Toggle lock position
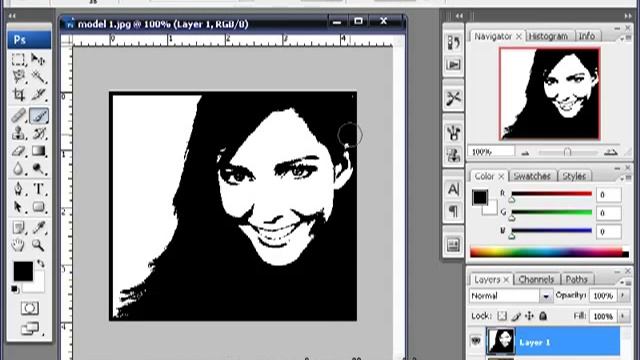The width and height of the screenshot is (640, 360). tap(529, 316)
